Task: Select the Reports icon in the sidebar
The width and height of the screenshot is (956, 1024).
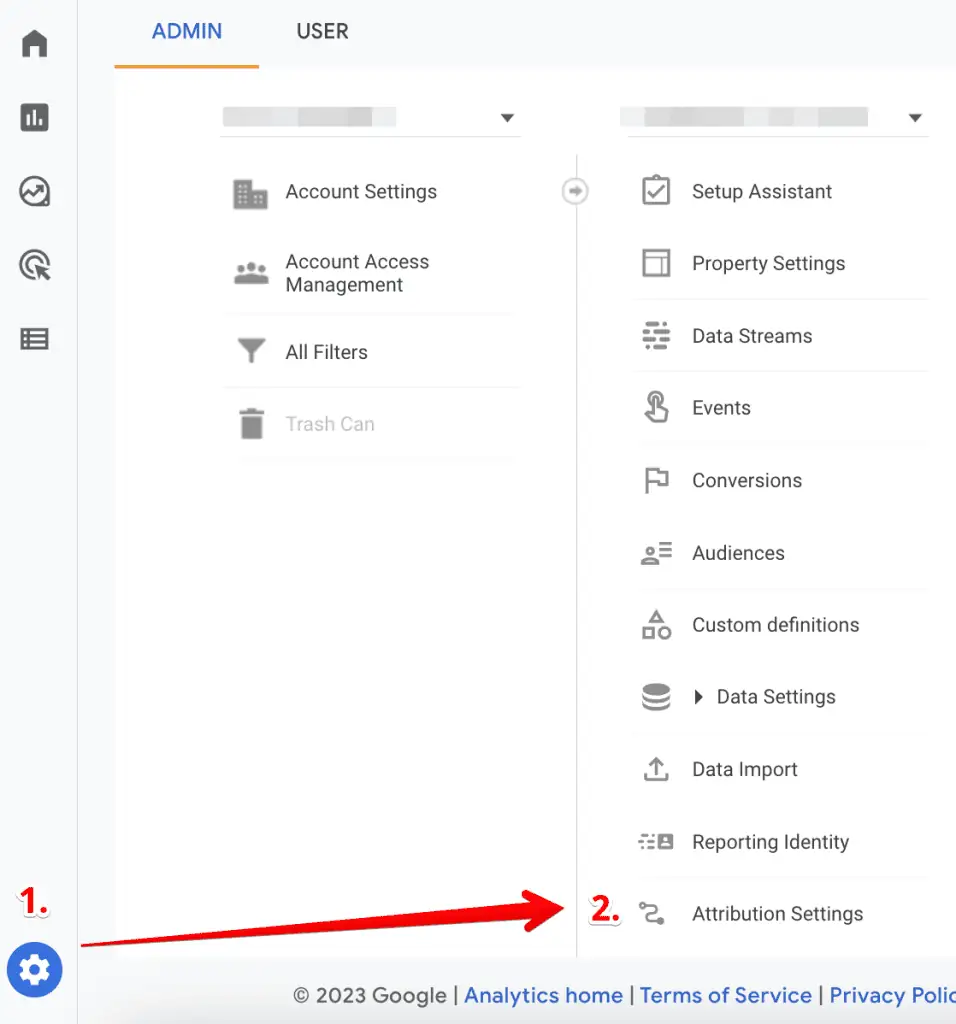Action: (35, 117)
